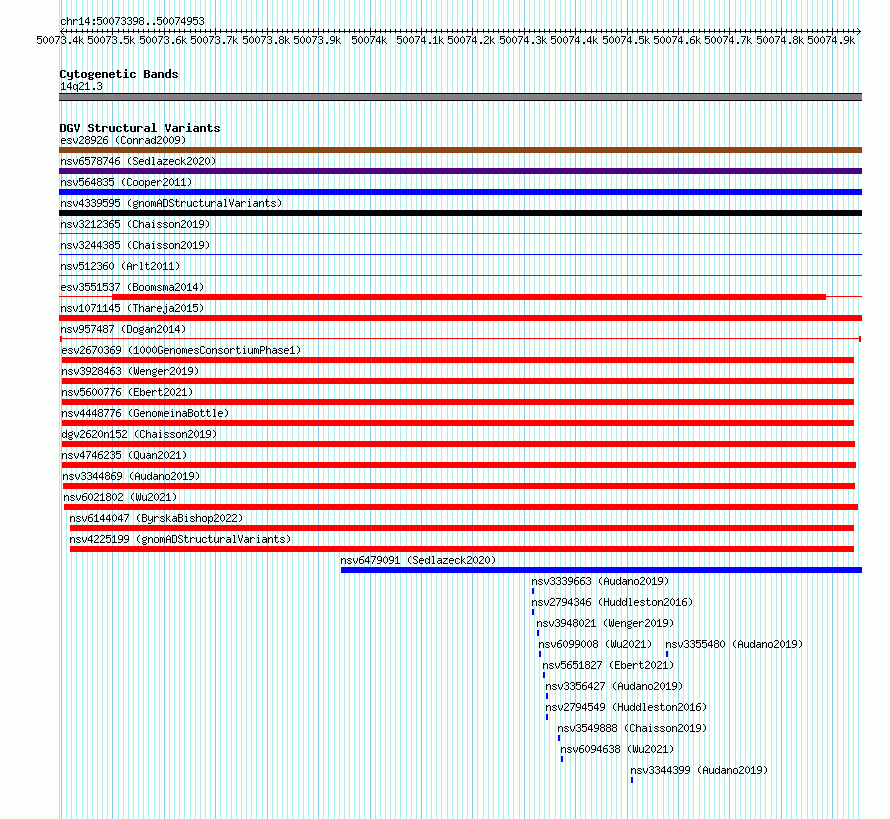This screenshot has width=890, height=819.
Task: Select the blue nsv6479091 variant bar
Action: 601,570
